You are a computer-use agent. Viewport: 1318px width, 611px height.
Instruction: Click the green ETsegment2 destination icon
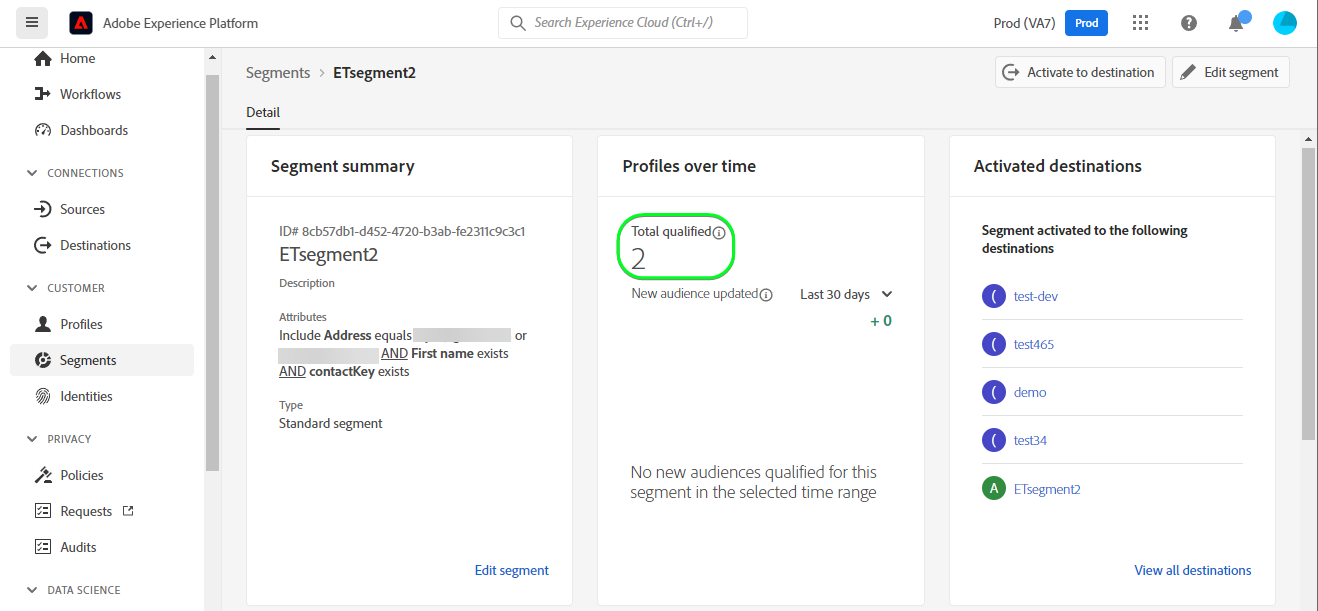(993, 489)
